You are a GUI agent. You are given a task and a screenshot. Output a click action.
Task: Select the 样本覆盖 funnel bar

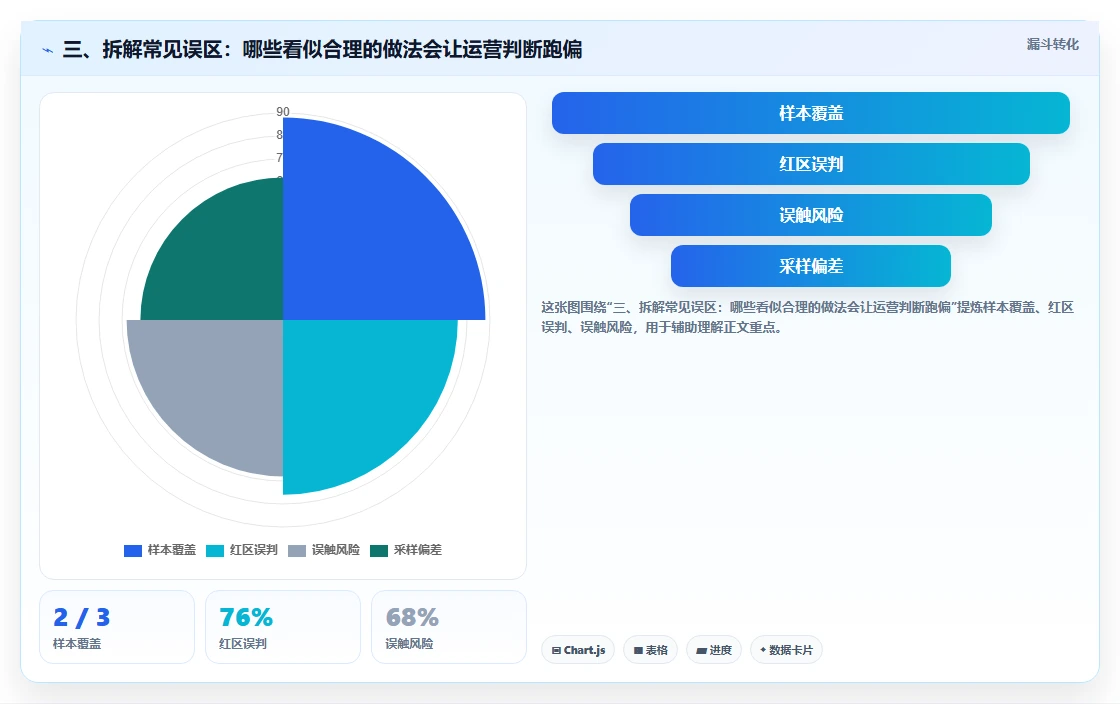click(x=811, y=113)
